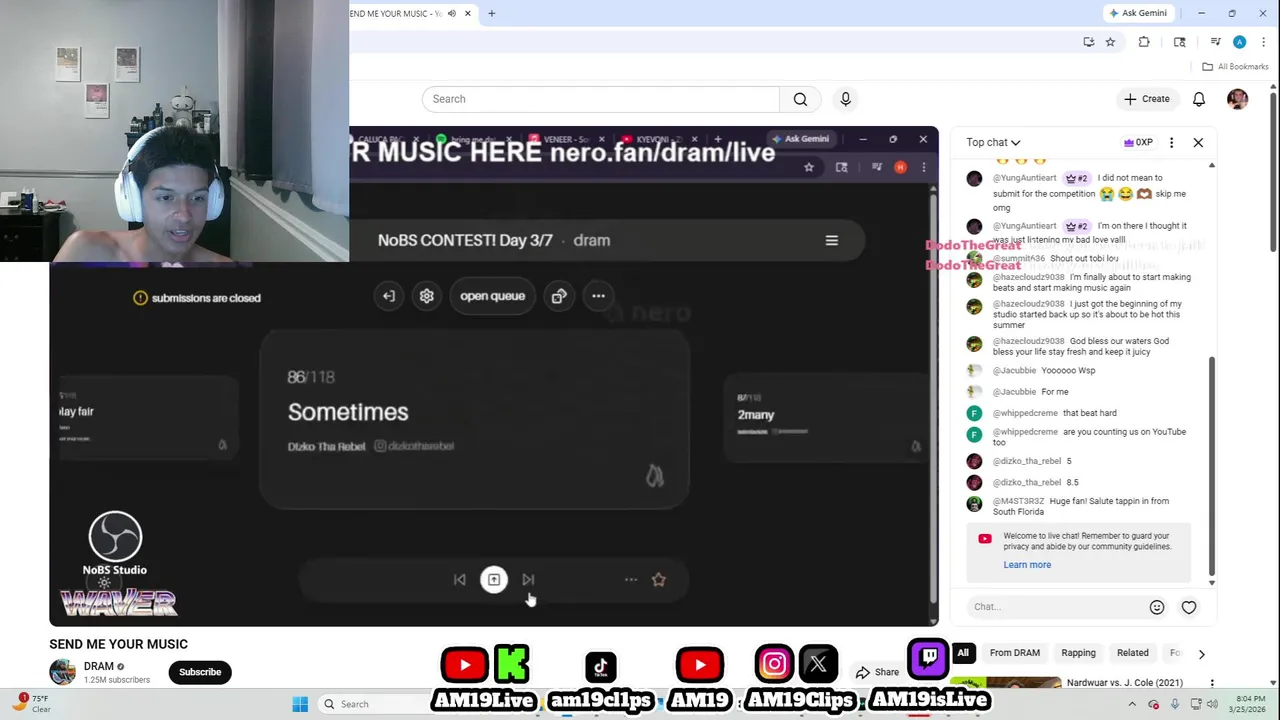Open the media controls icon in Chrome toolbar
The image size is (1280, 720).
coord(1215,42)
